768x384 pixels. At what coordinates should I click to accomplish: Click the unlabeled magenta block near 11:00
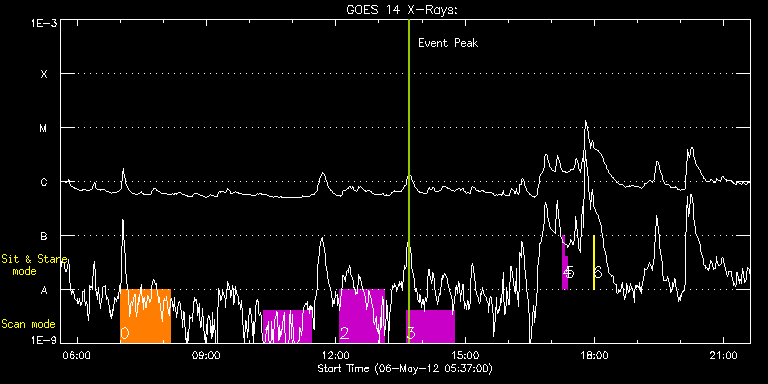pyautogui.click(x=287, y=326)
